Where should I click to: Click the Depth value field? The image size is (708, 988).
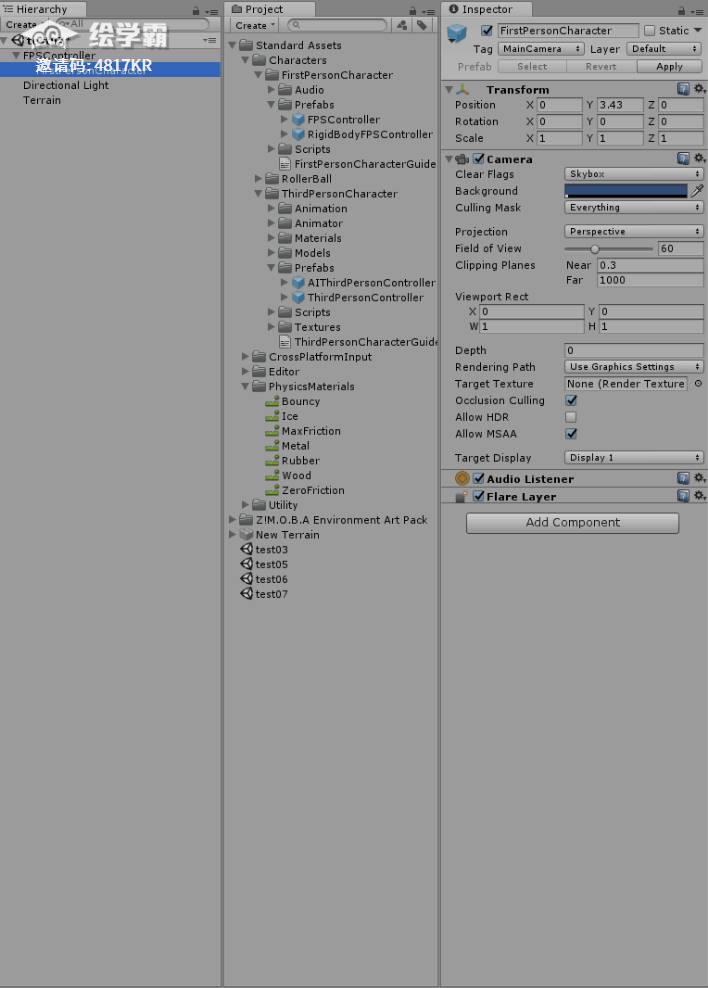pos(634,350)
